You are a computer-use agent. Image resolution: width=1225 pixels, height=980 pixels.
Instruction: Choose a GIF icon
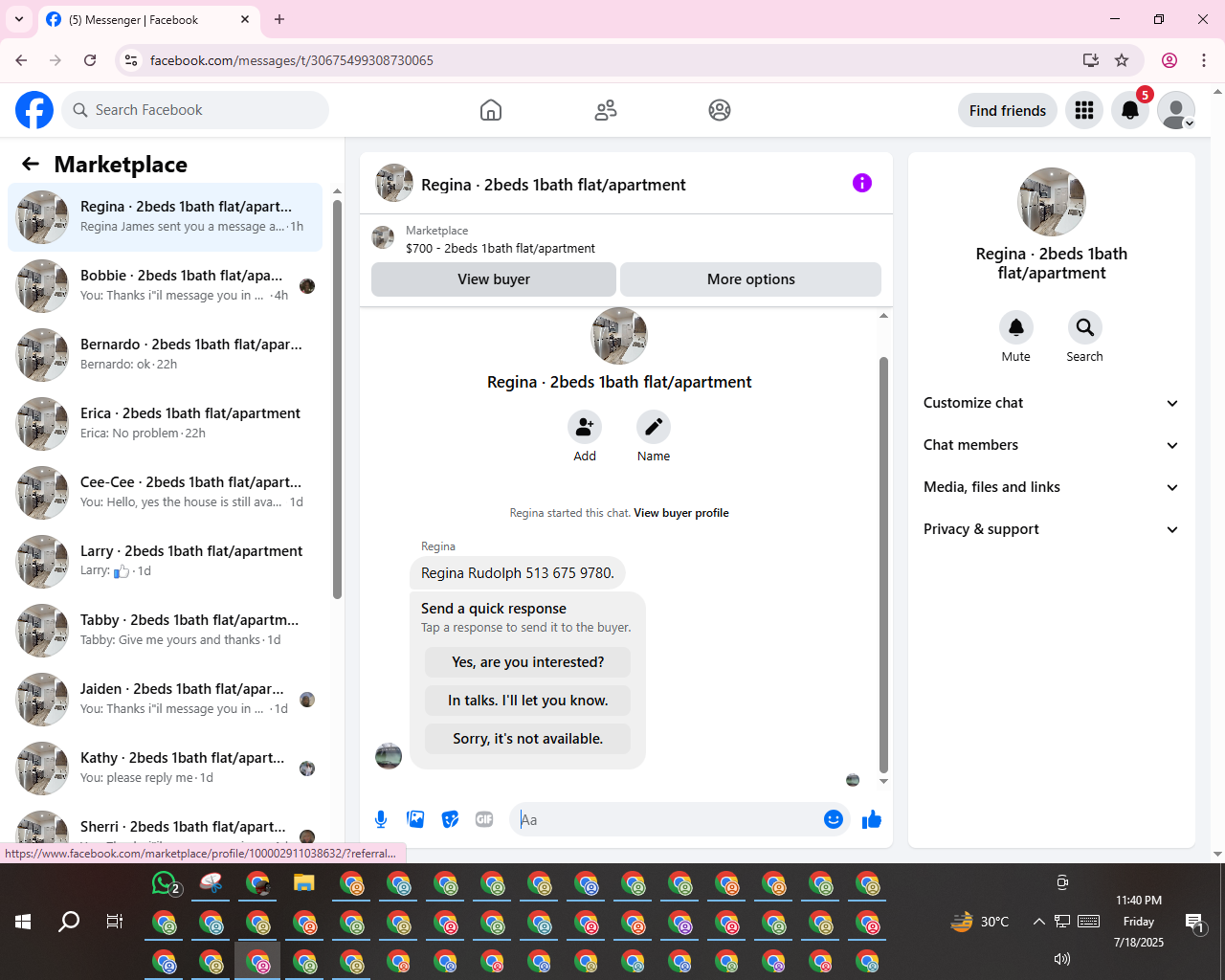pyautogui.click(x=484, y=819)
